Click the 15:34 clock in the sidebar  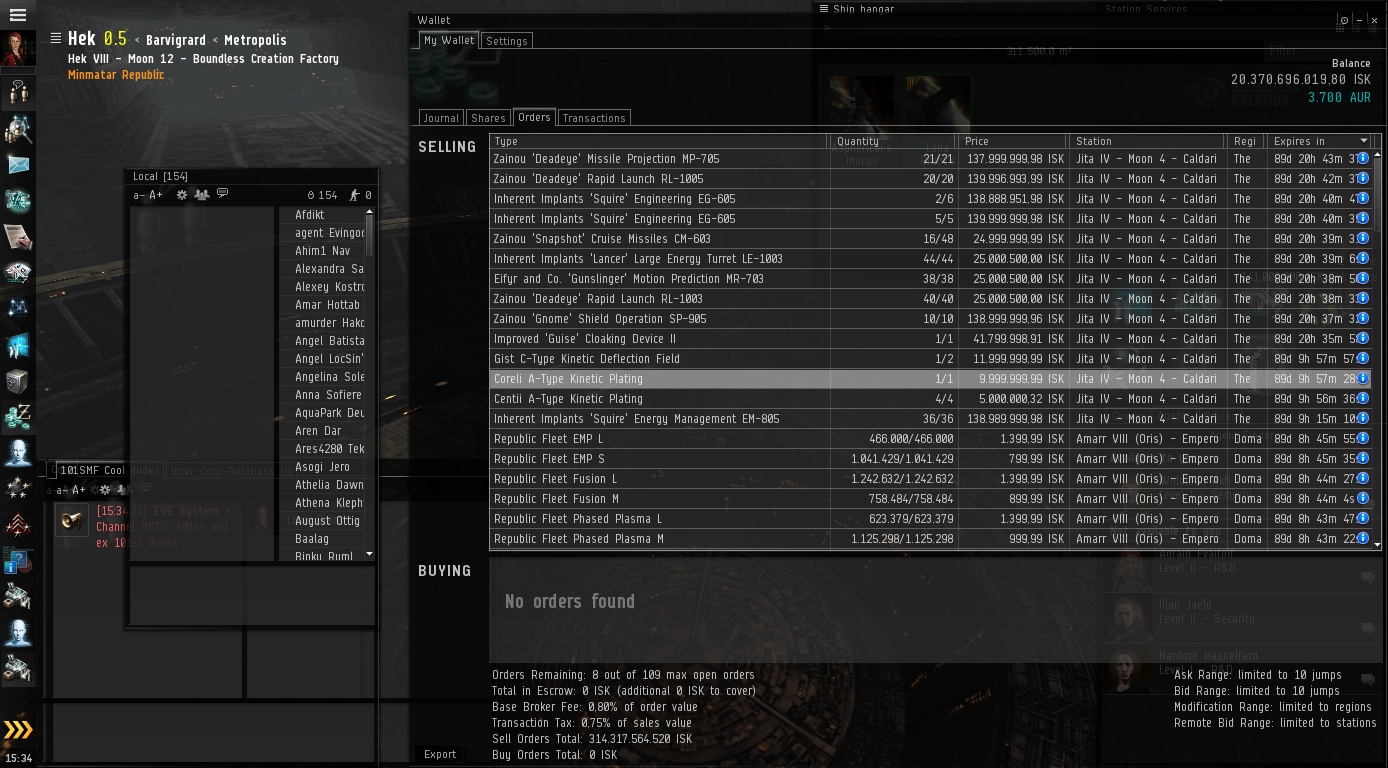click(18, 758)
